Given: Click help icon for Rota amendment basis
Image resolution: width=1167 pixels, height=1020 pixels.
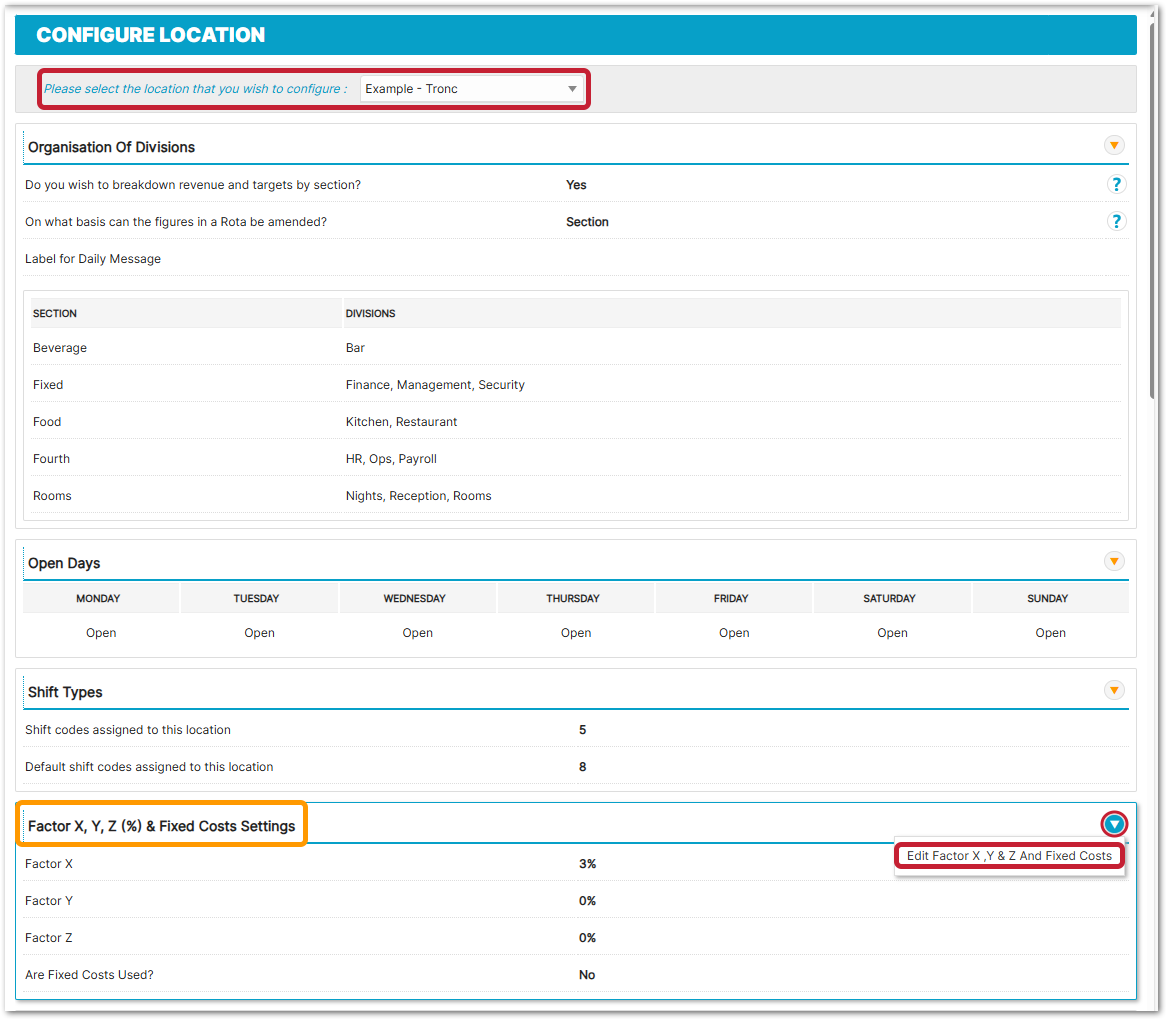Looking at the screenshot, I should 1116,221.
